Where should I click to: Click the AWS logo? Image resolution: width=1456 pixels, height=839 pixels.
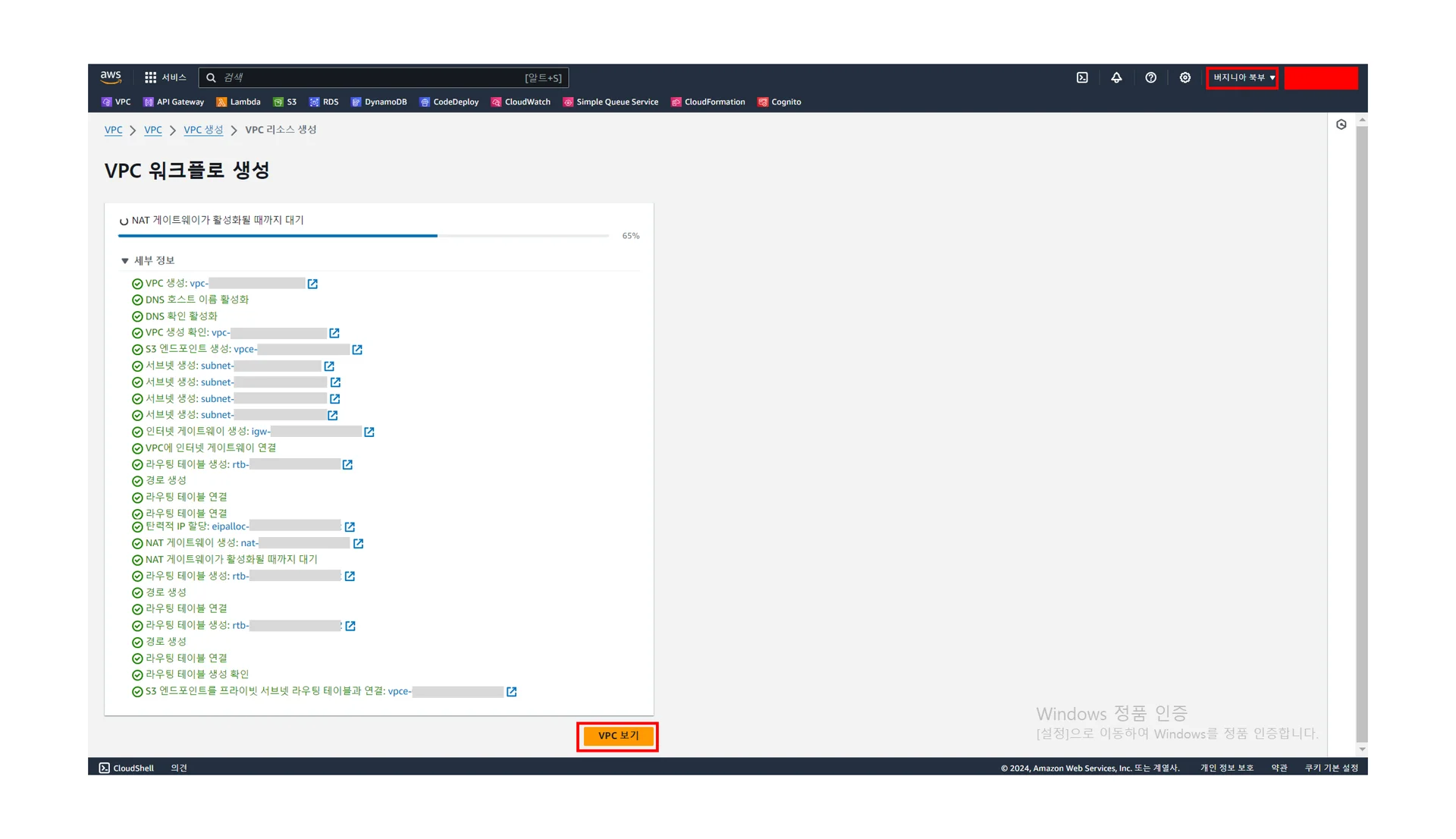pos(111,77)
